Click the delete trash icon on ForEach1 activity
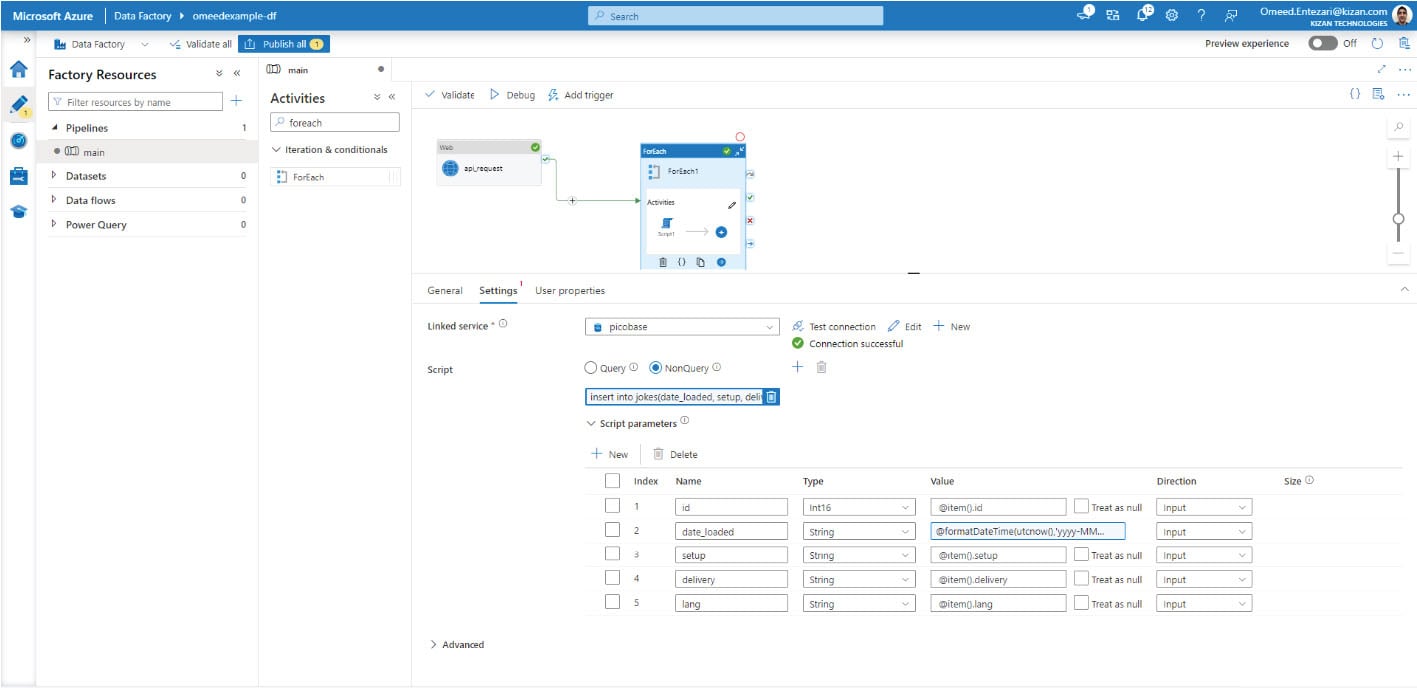Viewport: 1417px width, 689px height. point(662,261)
